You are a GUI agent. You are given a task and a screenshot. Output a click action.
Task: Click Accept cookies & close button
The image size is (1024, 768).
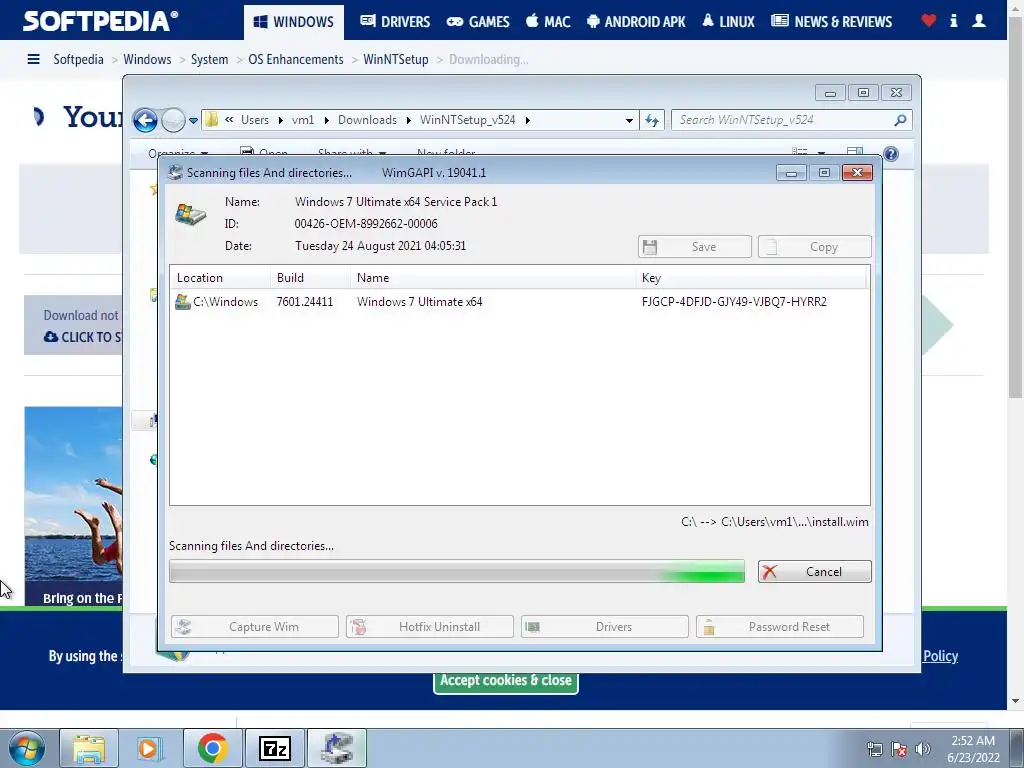point(505,680)
